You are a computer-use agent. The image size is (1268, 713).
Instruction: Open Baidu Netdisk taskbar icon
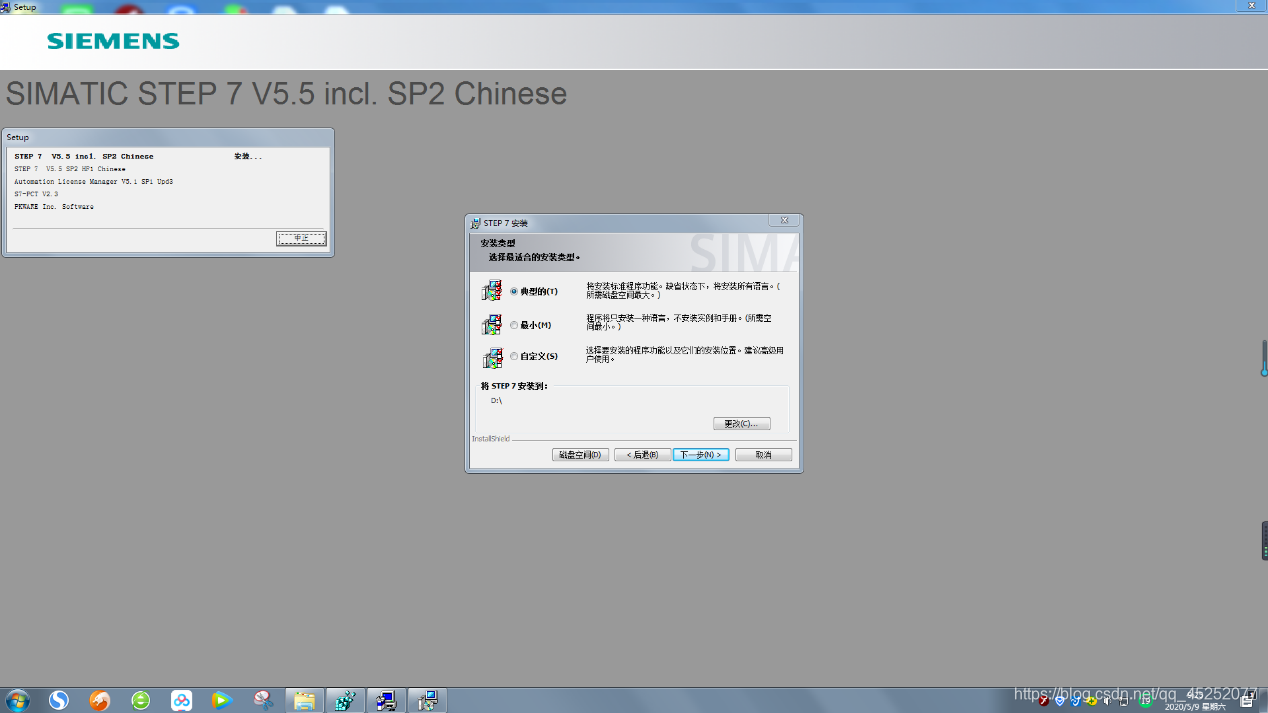click(x=181, y=700)
